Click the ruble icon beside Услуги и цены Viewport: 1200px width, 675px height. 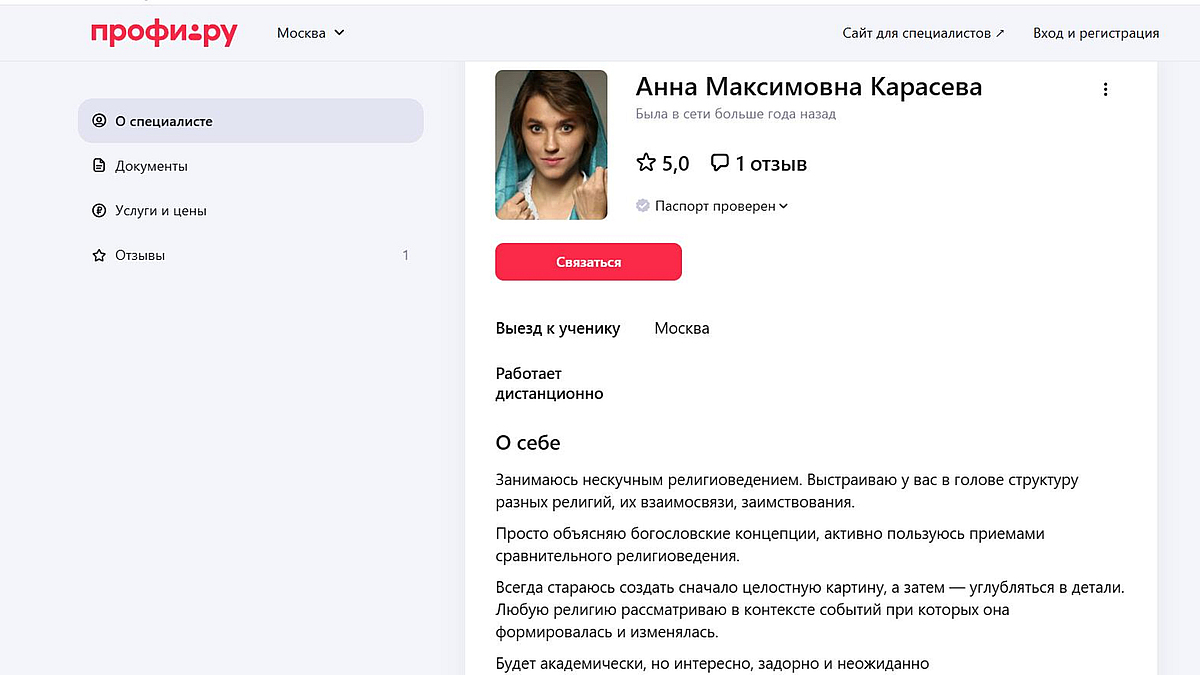pos(99,211)
